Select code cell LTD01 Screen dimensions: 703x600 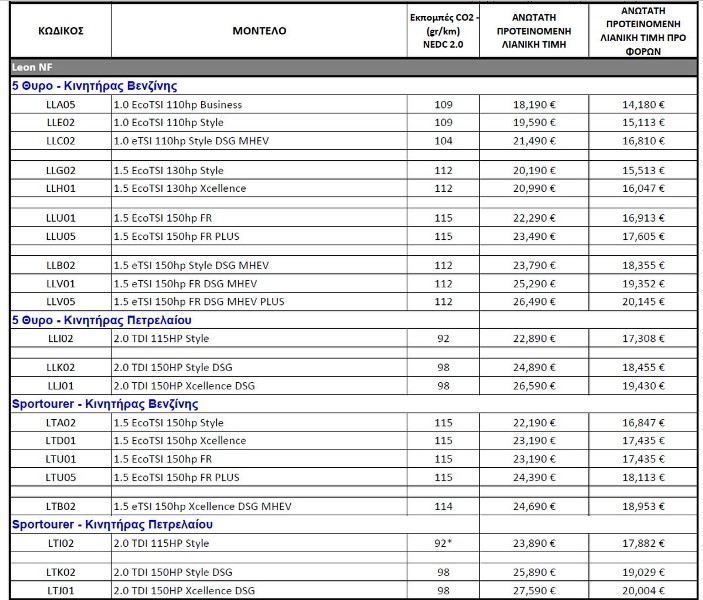pos(61,441)
